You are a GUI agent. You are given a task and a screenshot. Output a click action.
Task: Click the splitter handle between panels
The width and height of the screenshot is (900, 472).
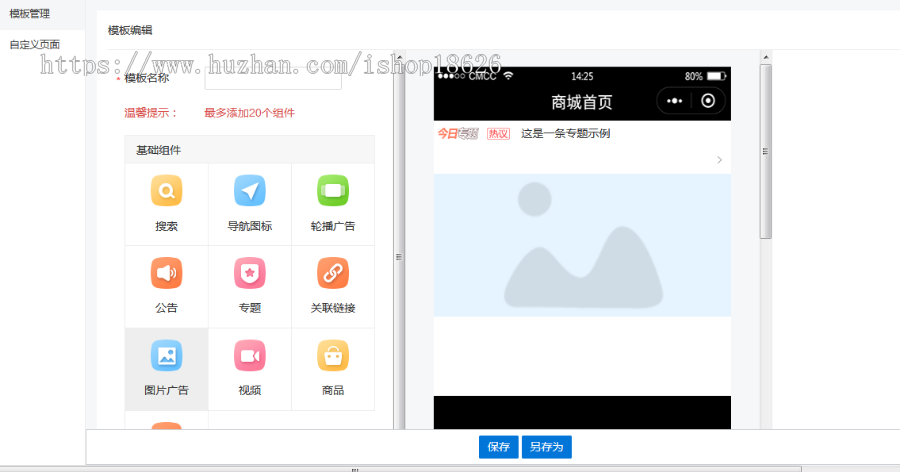399,257
